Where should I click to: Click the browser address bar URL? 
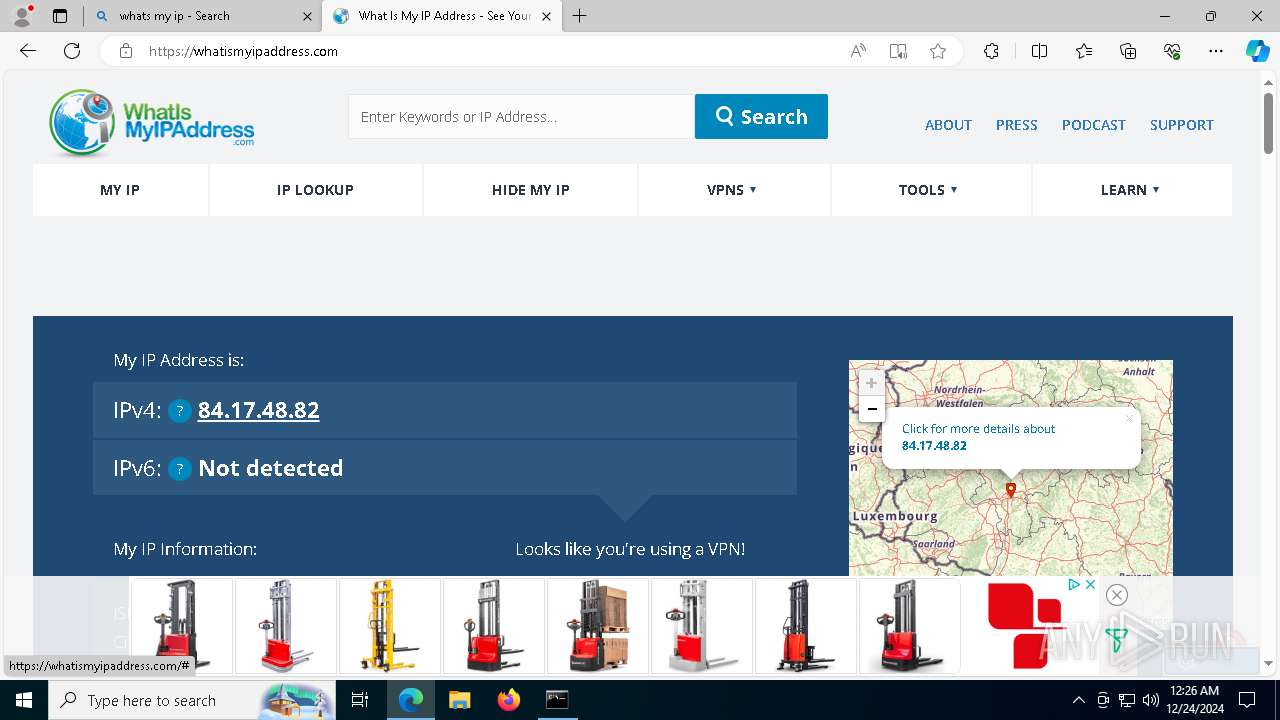243,51
